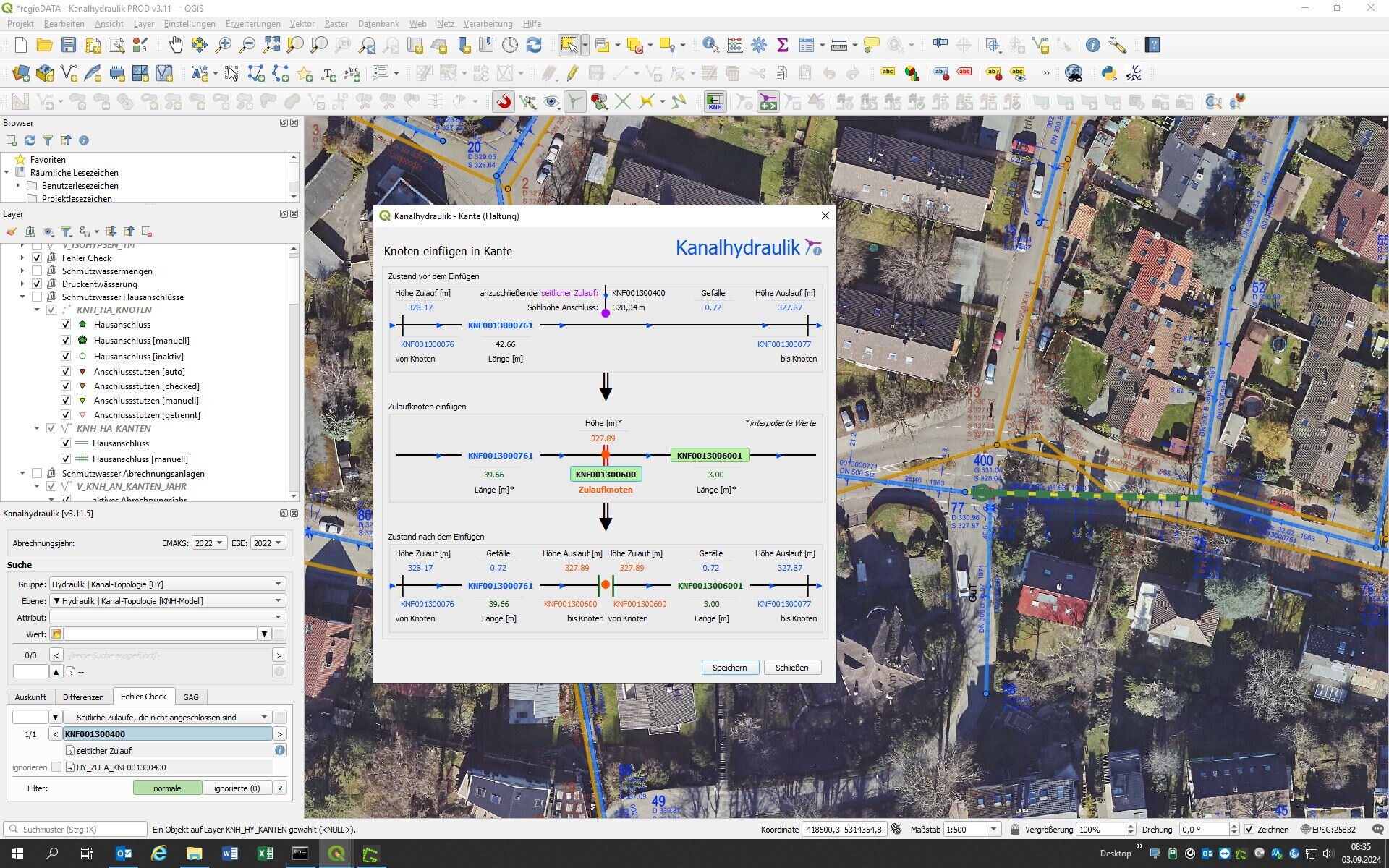Uncheck the Hausanschluss [manuell] node legend checkbox

click(66, 340)
